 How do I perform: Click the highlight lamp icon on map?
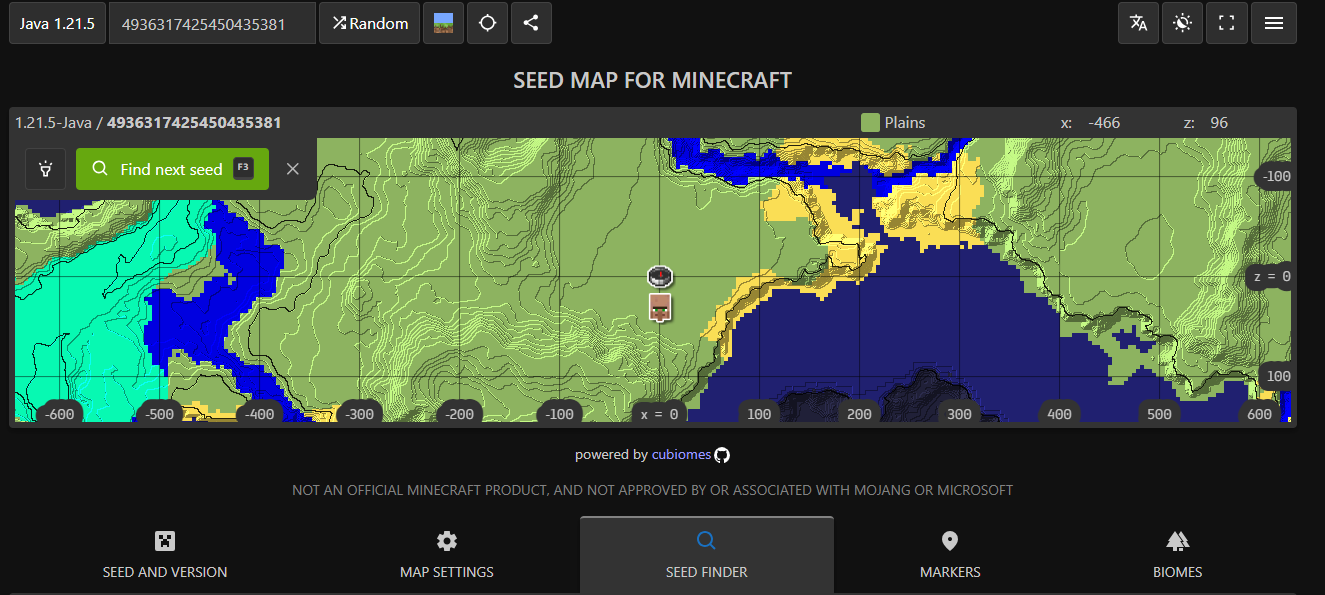[x=45, y=169]
